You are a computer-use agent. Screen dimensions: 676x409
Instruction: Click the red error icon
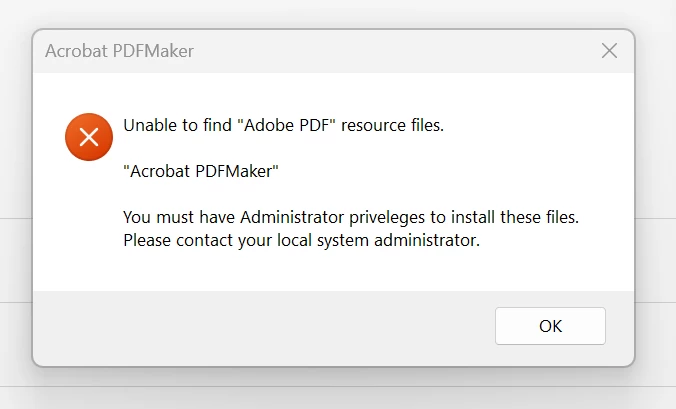[88, 137]
